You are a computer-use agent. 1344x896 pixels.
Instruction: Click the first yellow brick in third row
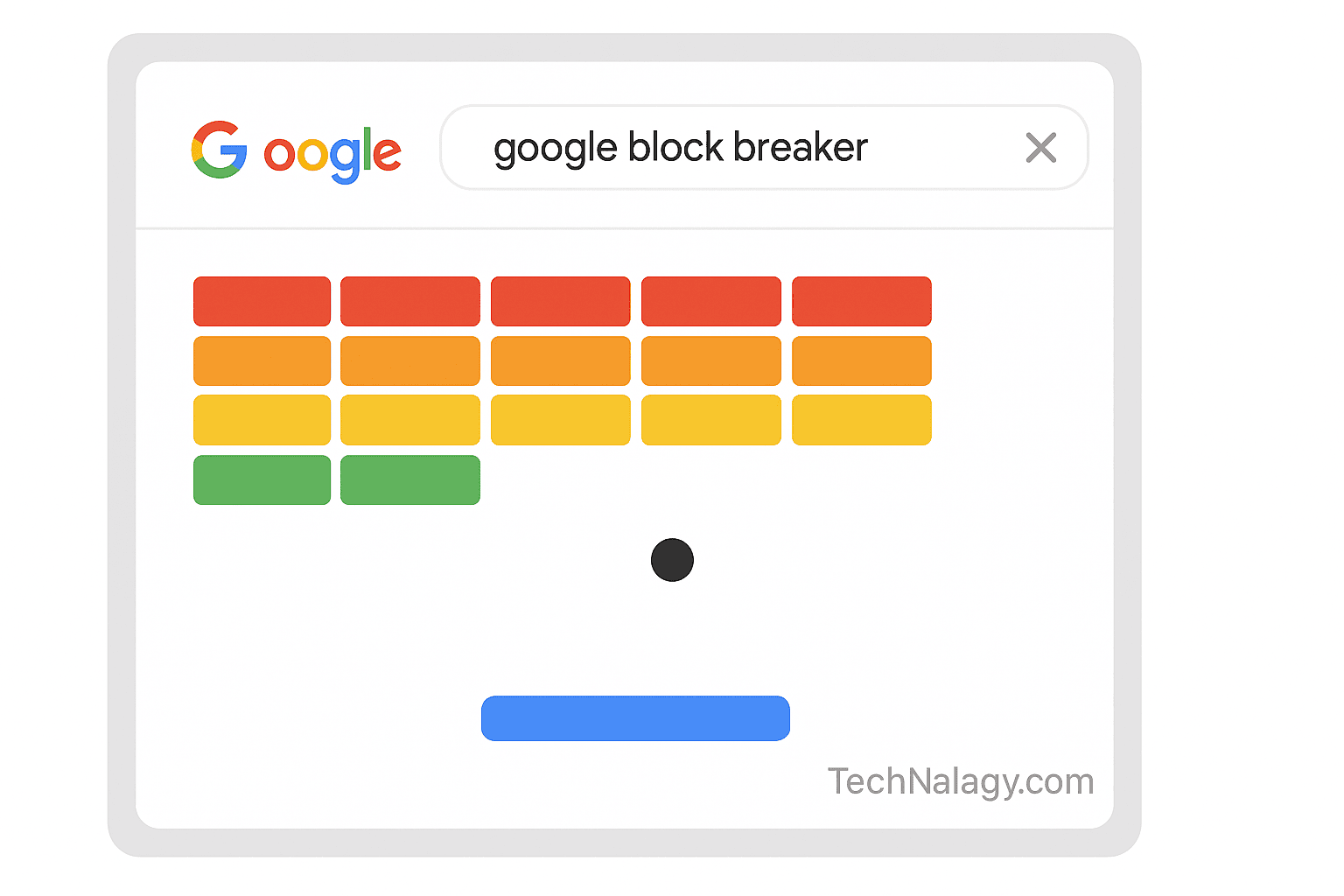(x=262, y=420)
